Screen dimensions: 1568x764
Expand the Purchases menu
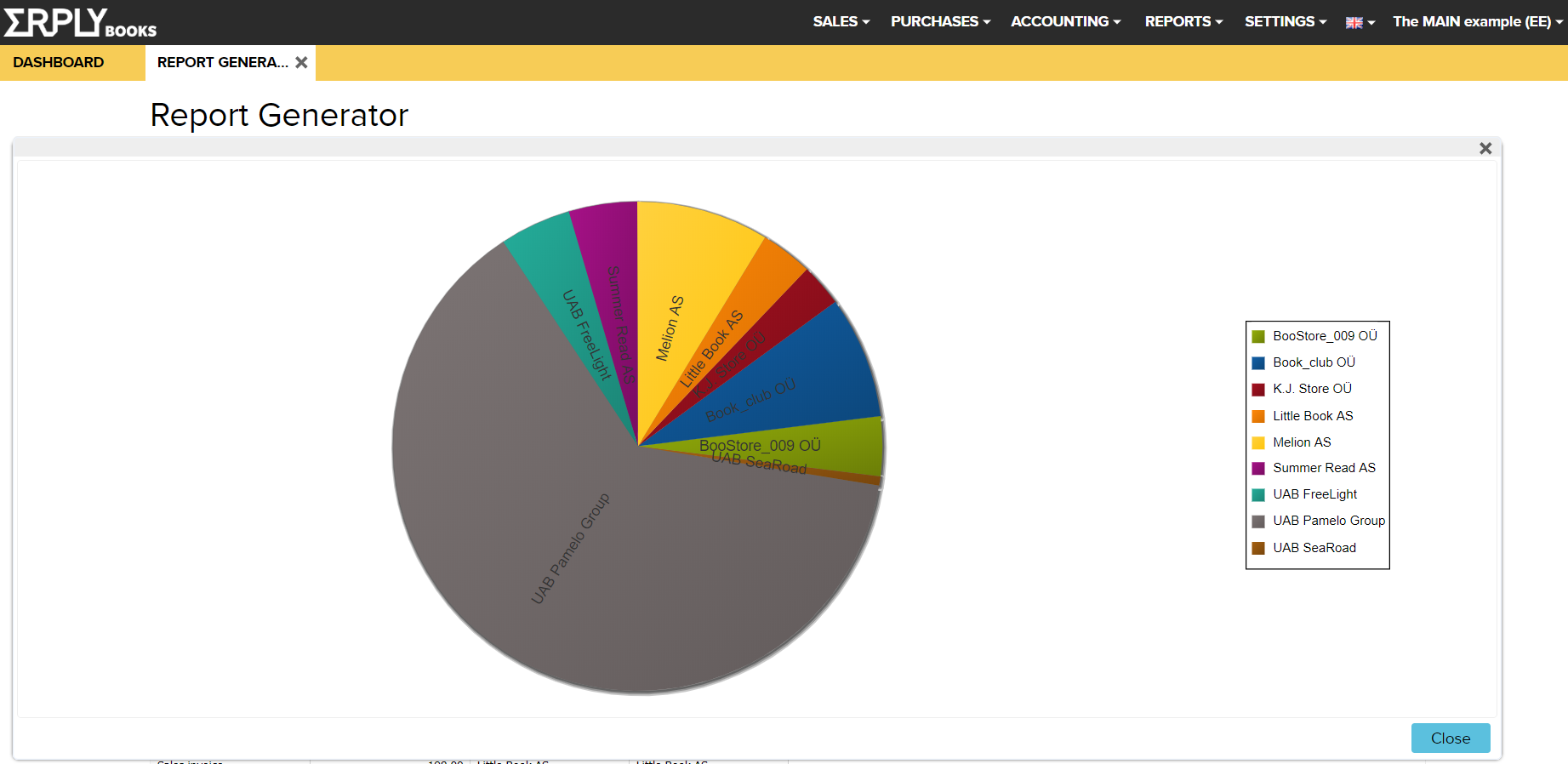tap(940, 21)
